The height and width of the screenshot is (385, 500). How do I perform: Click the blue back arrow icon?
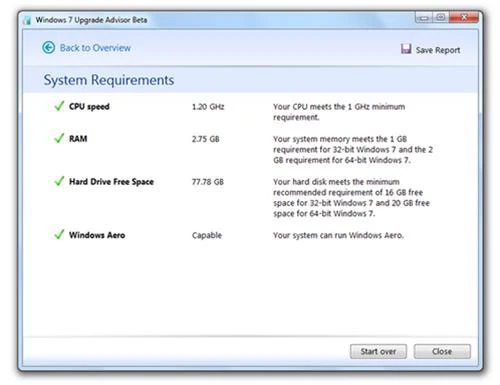pos(49,48)
